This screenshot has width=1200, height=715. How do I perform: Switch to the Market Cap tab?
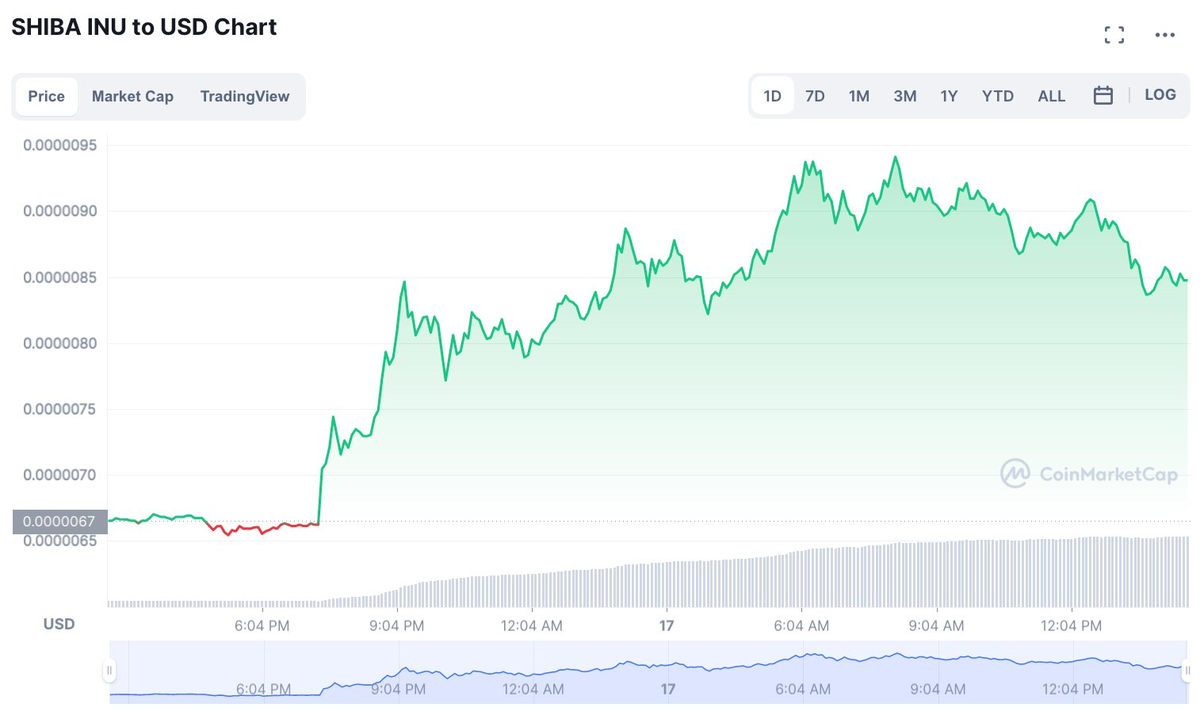[132, 96]
